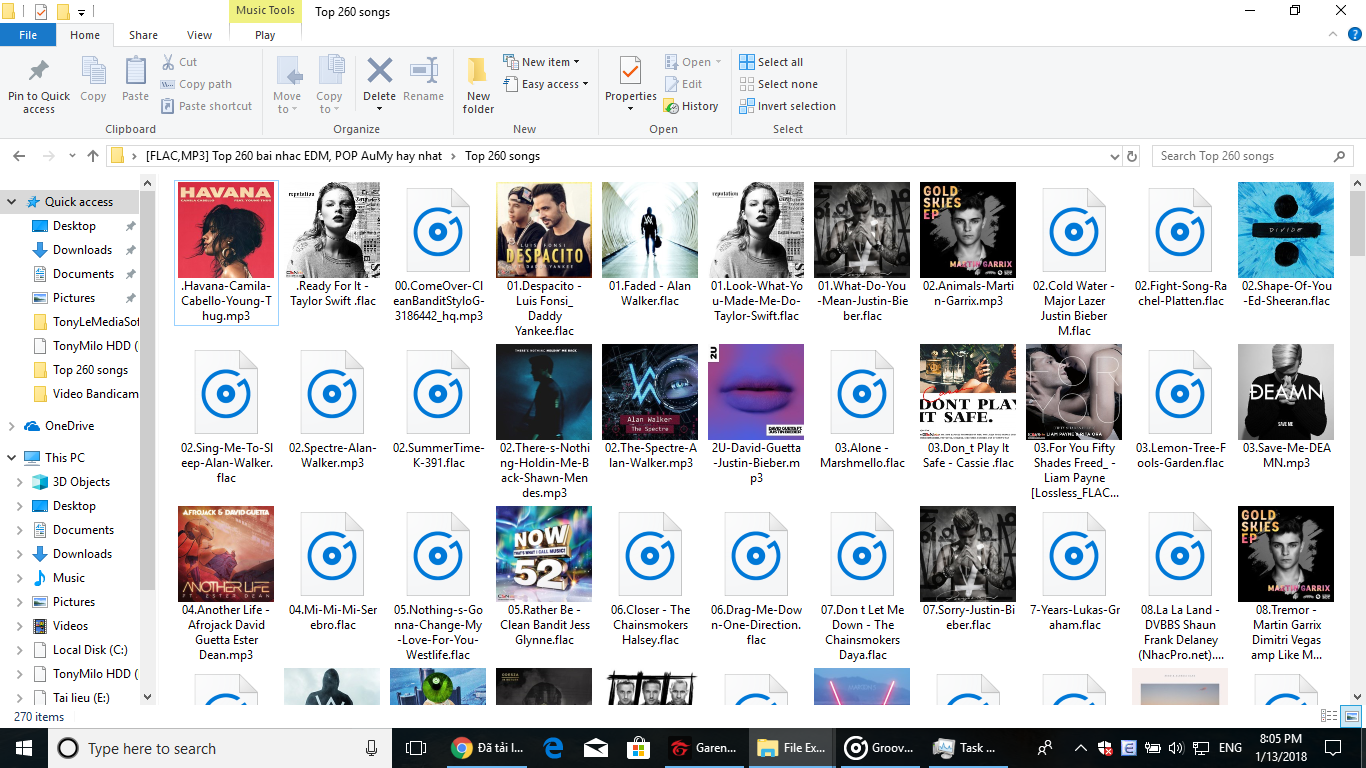Click Copy path in the ribbon
The width and height of the screenshot is (1366, 768).
click(x=197, y=84)
